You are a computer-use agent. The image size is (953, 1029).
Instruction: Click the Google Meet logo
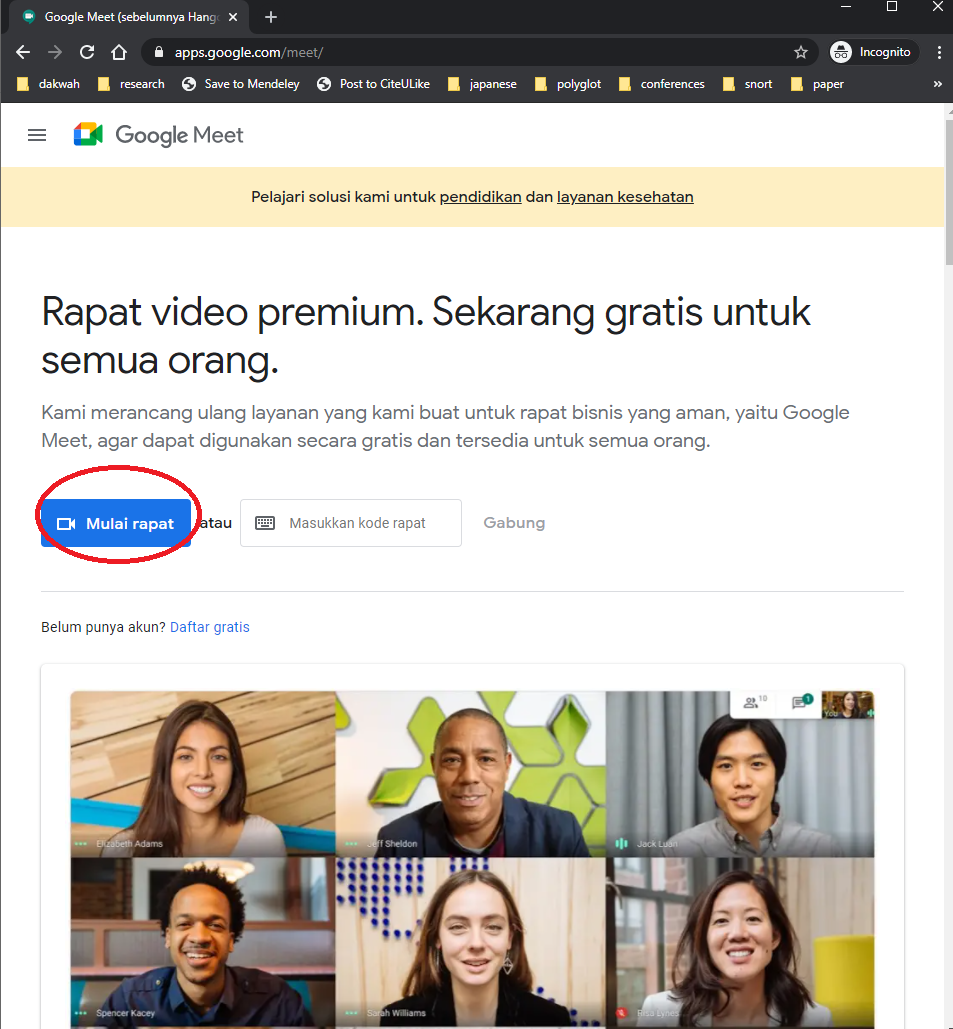[159, 135]
